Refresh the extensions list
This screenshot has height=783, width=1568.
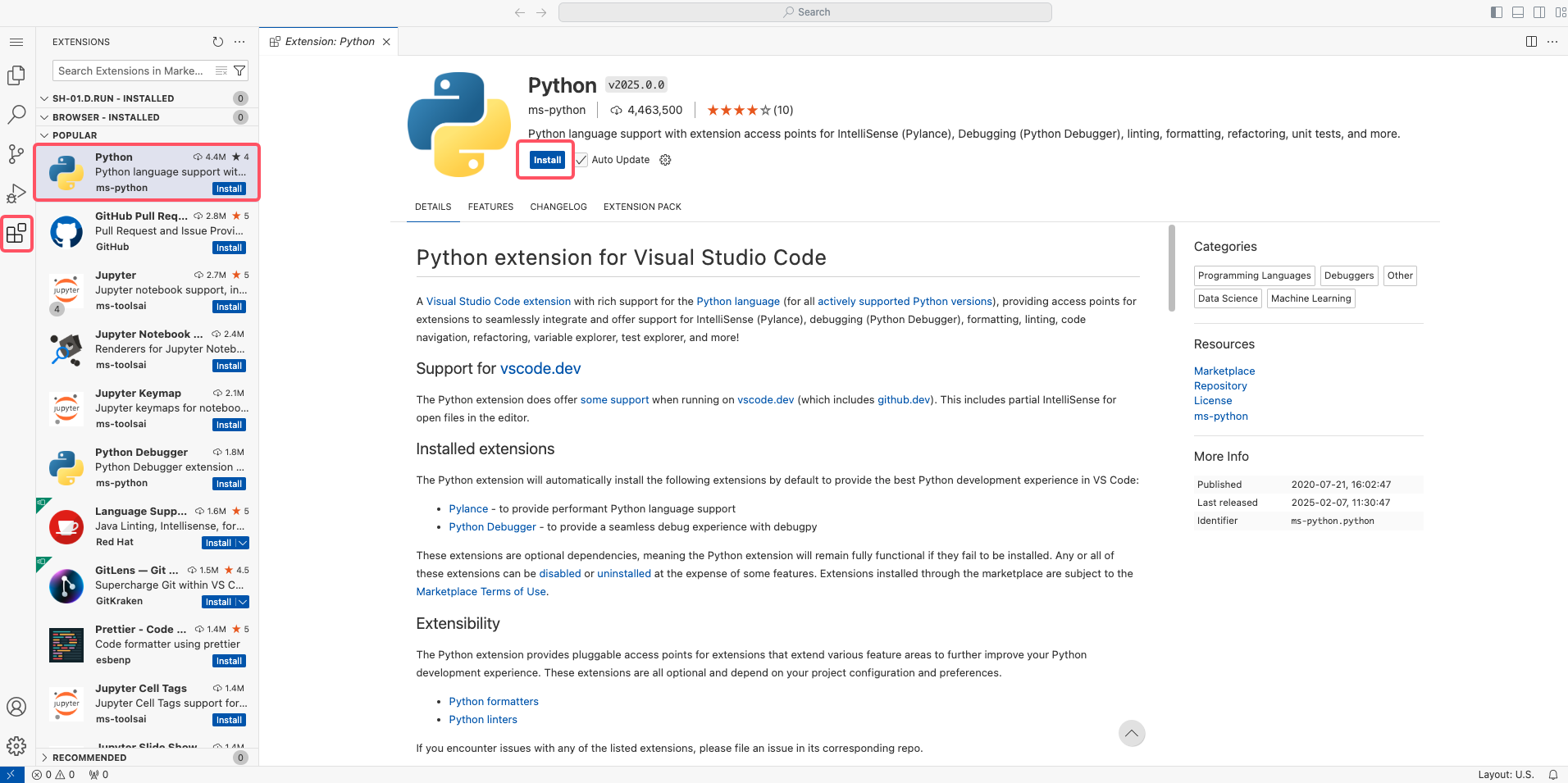pos(217,42)
